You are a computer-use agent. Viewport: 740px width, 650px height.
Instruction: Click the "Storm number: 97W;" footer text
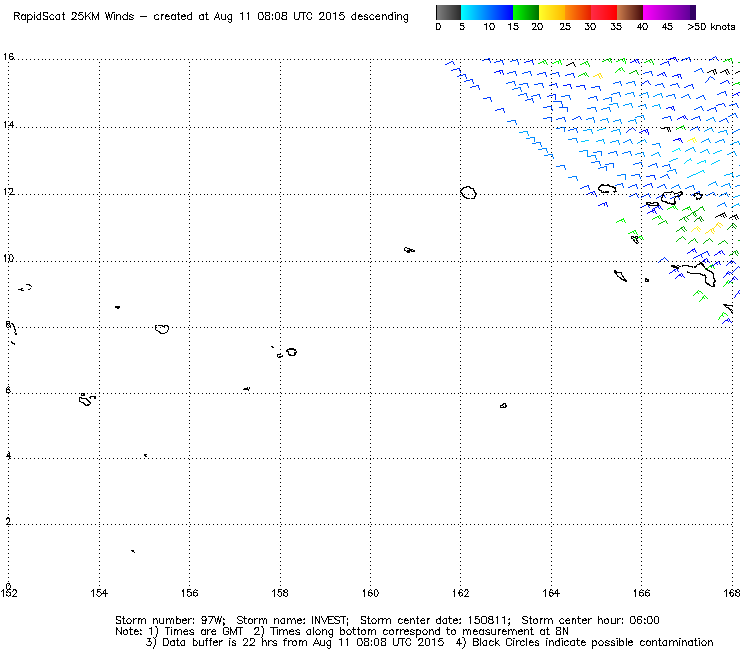point(170,620)
